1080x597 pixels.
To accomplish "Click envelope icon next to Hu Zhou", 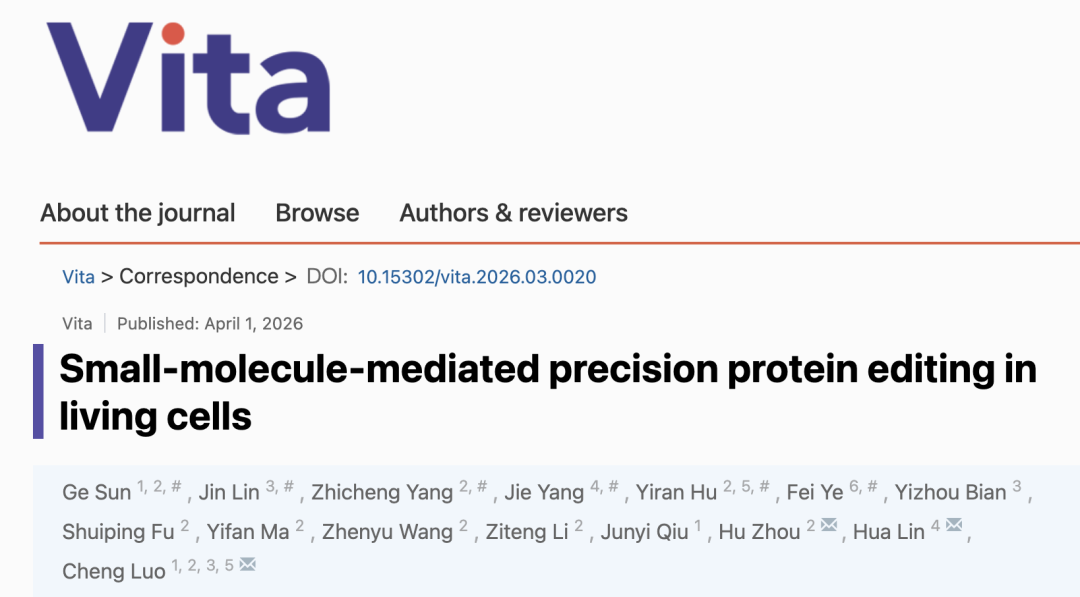I will pos(829,526).
